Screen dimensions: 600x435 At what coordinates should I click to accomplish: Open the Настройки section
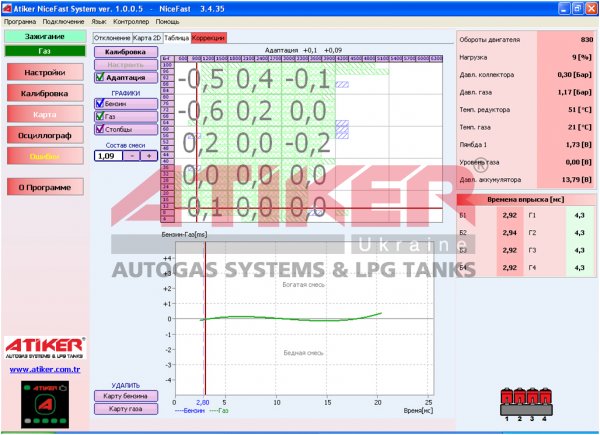(x=45, y=72)
